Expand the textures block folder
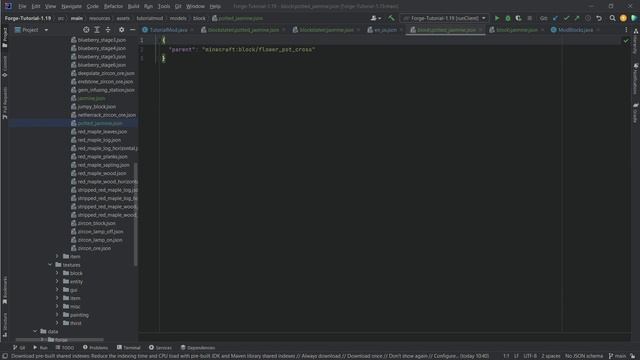640x360 pixels. point(57,273)
